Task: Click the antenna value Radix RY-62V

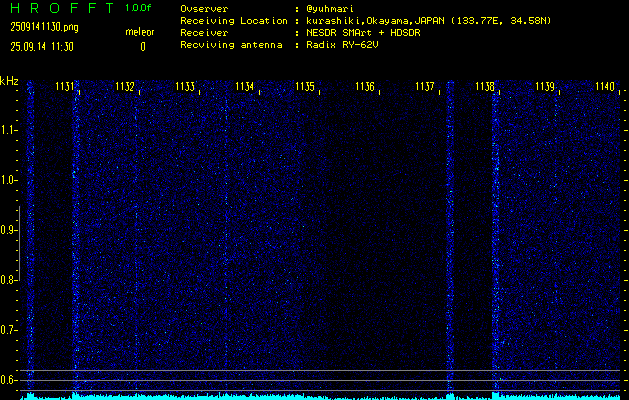Action: coord(342,45)
